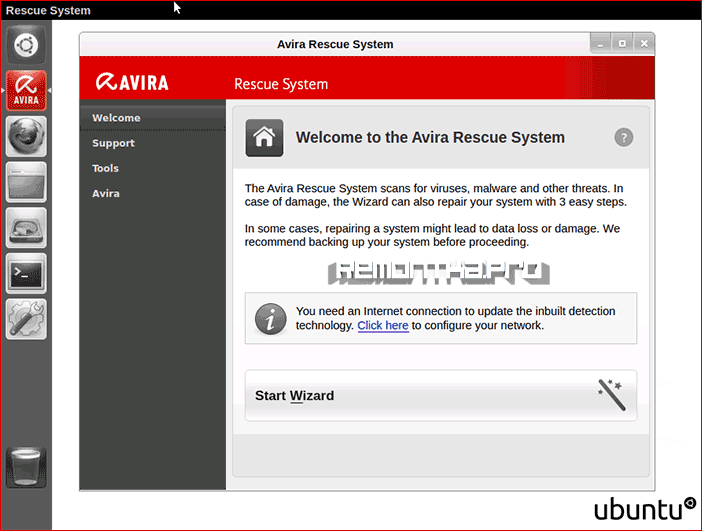This screenshot has width=702, height=531.
Task: Follow the 'Click here' network configuration link
Action: [383, 325]
